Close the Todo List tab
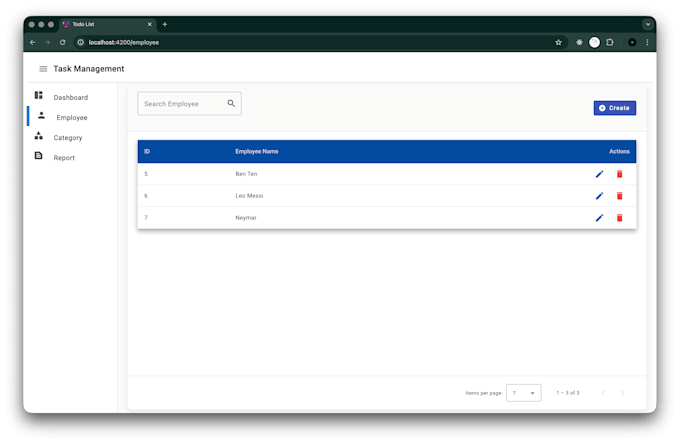The image size is (680, 444). (150, 24)
